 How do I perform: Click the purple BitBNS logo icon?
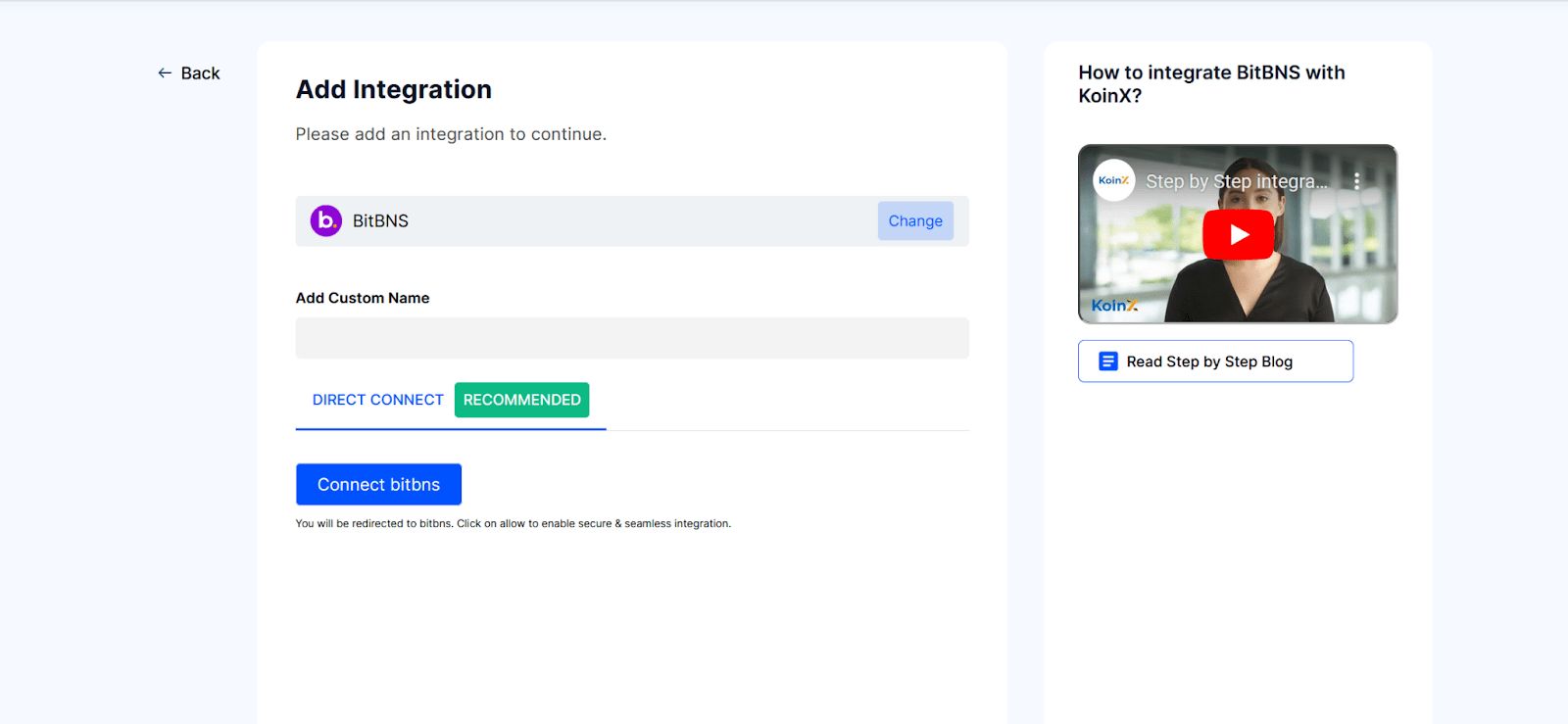tap(326, 221)
